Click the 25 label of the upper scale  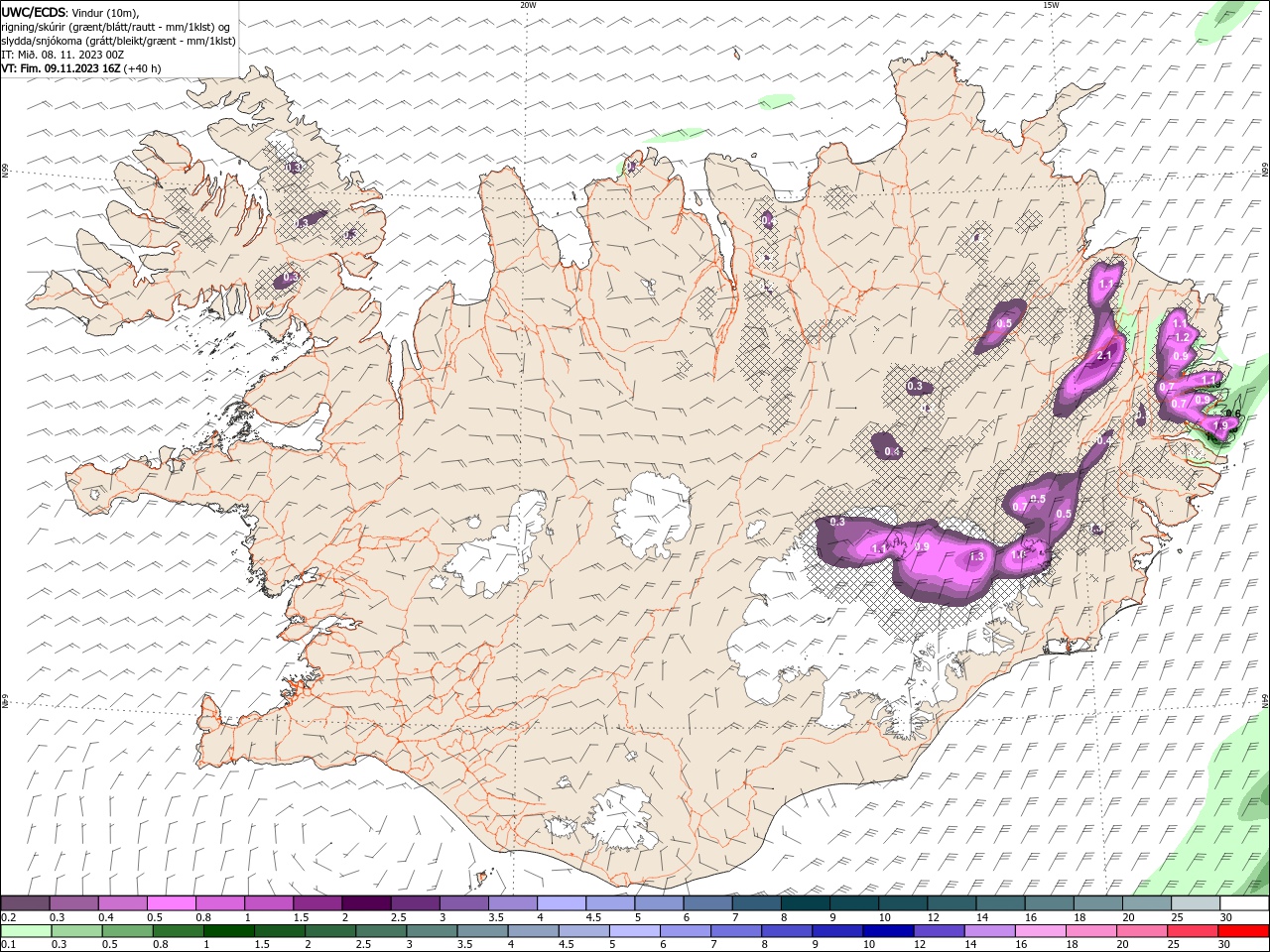pos(1176,917)
